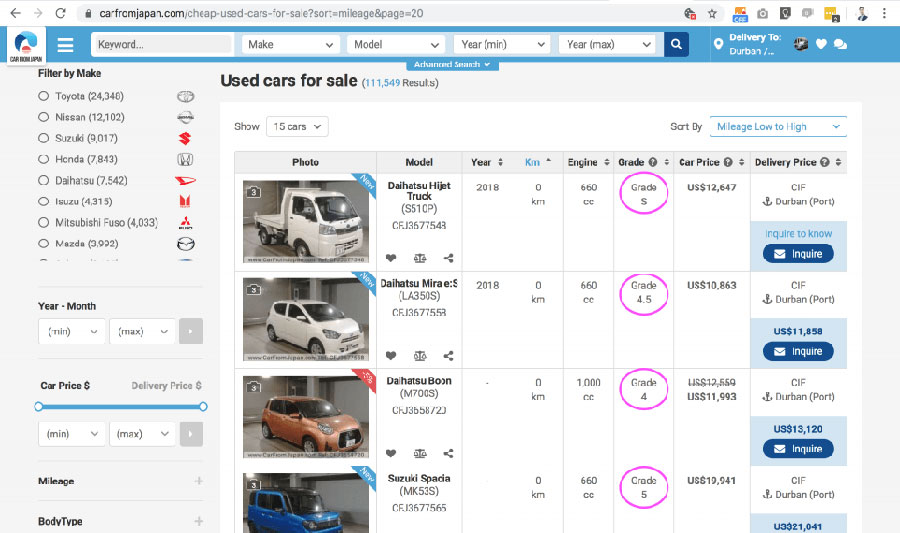The height and width of the screenshot is (533, 900).
Task: Change the Show 15 cars dropdown
Action: (296, 127)
